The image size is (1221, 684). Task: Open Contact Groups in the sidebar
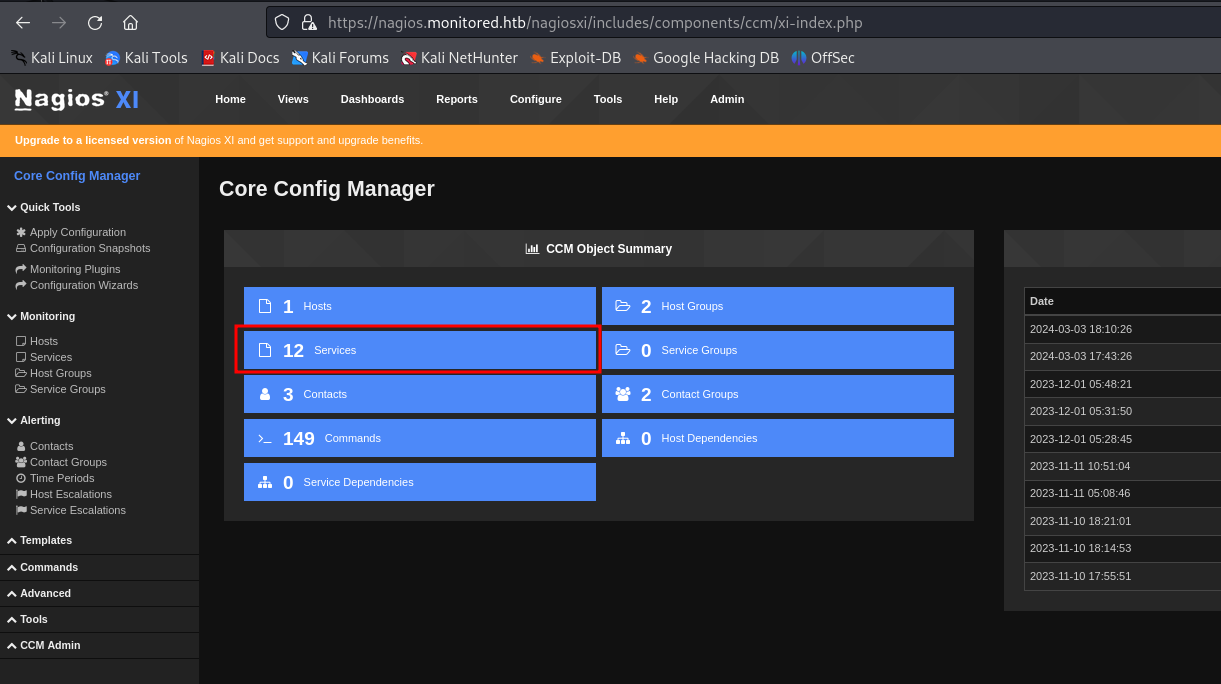pos(61,462)
